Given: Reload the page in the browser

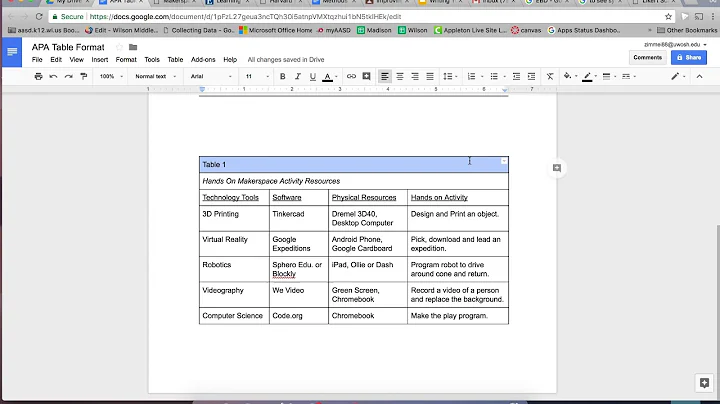Looking at the screenshot, I should click(x=39, y=17).
